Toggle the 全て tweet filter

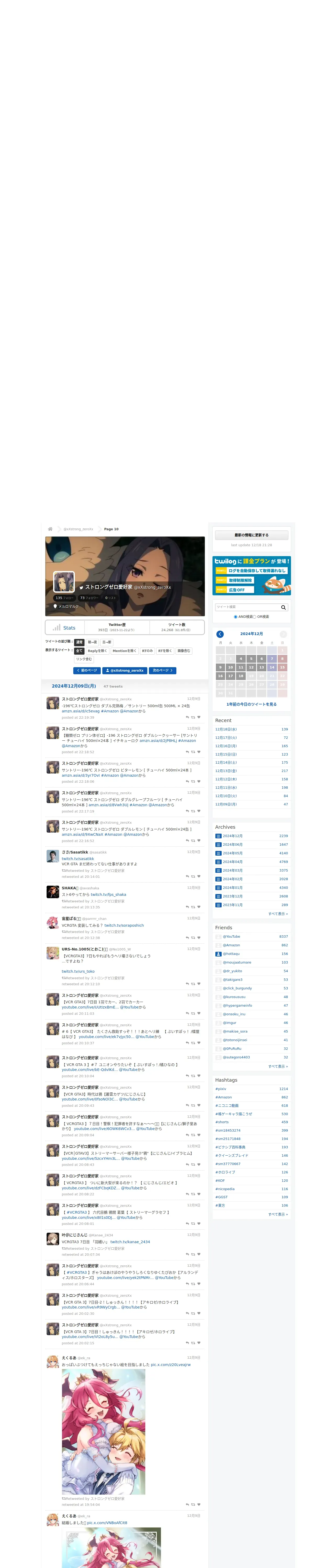click(x=79, y=651)
